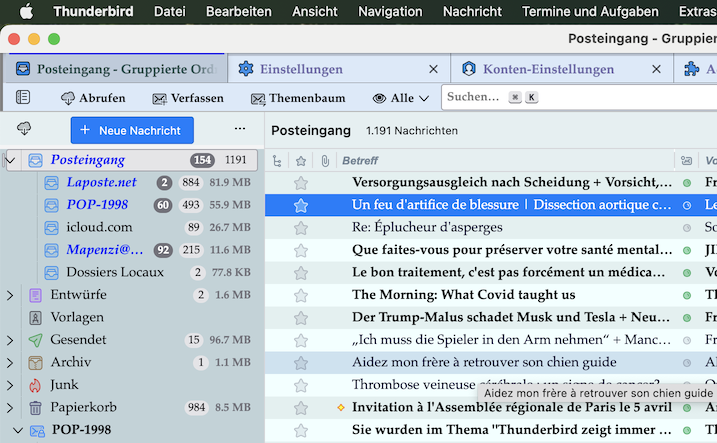Sort by the read status column header
Screen dimensions: 717x443
pos(686,160)
